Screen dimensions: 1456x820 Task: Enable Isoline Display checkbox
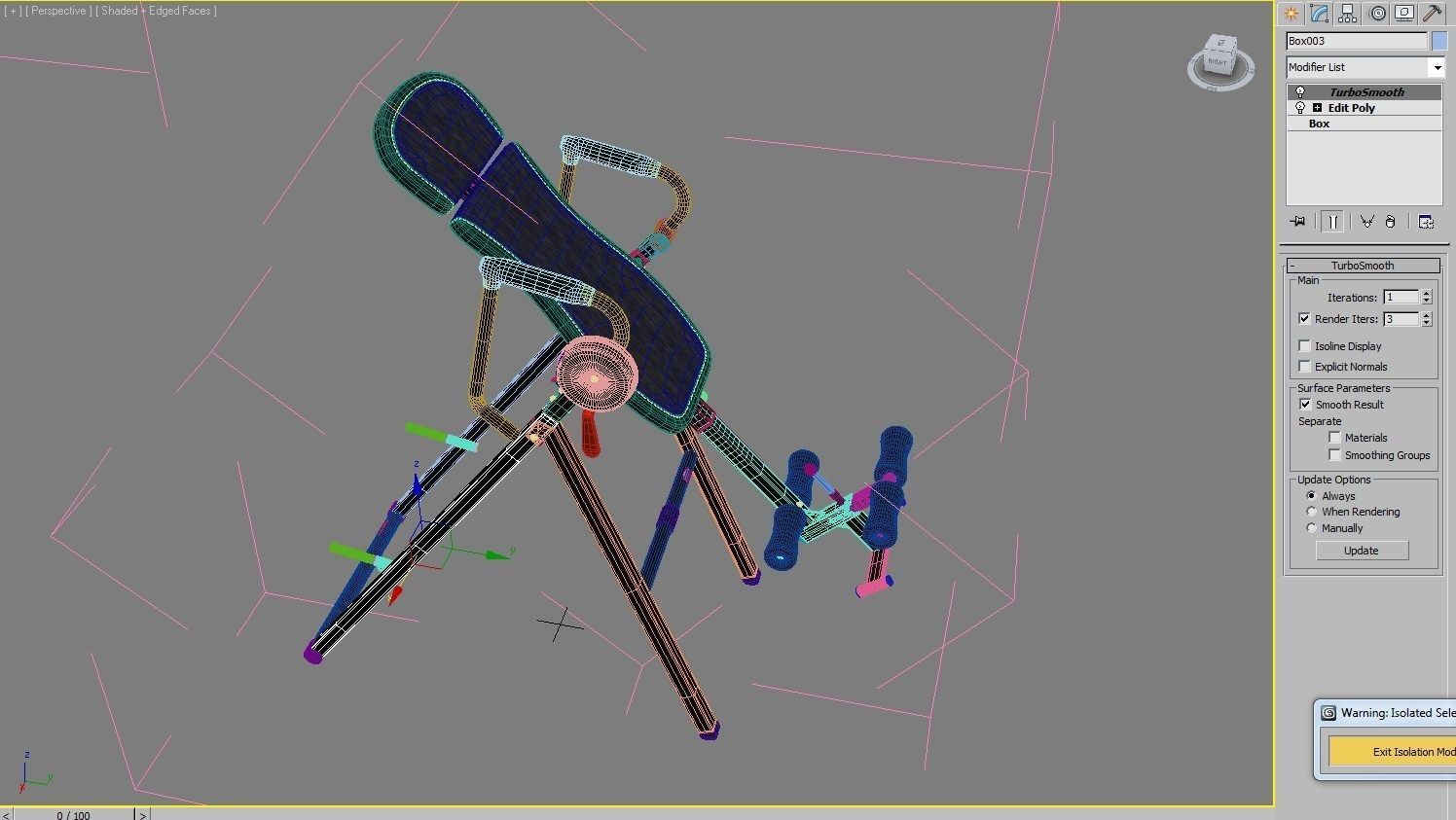pyautogui.click(x=1304, y=346)
